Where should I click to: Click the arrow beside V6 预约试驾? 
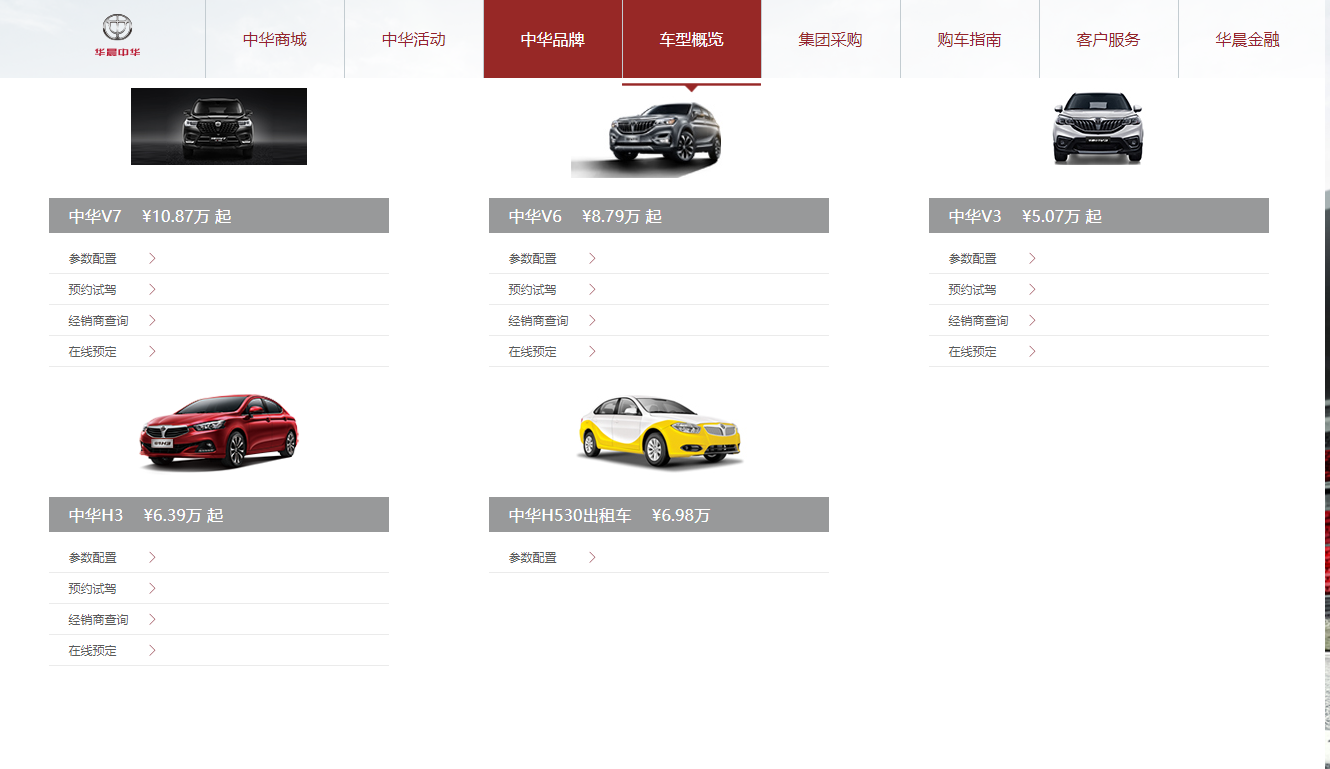(592, 289)
